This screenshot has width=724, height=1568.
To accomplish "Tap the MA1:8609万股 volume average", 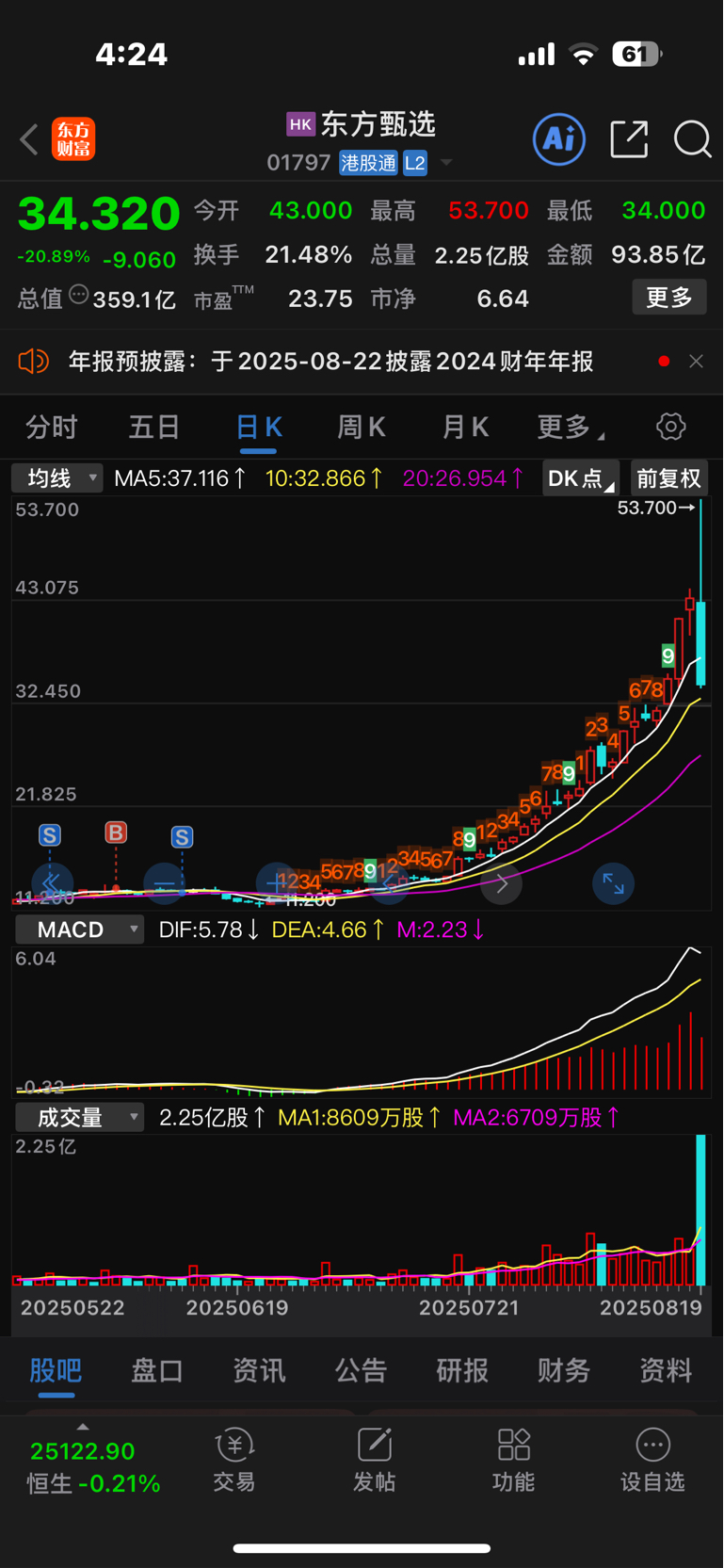I will point(360,1118).
